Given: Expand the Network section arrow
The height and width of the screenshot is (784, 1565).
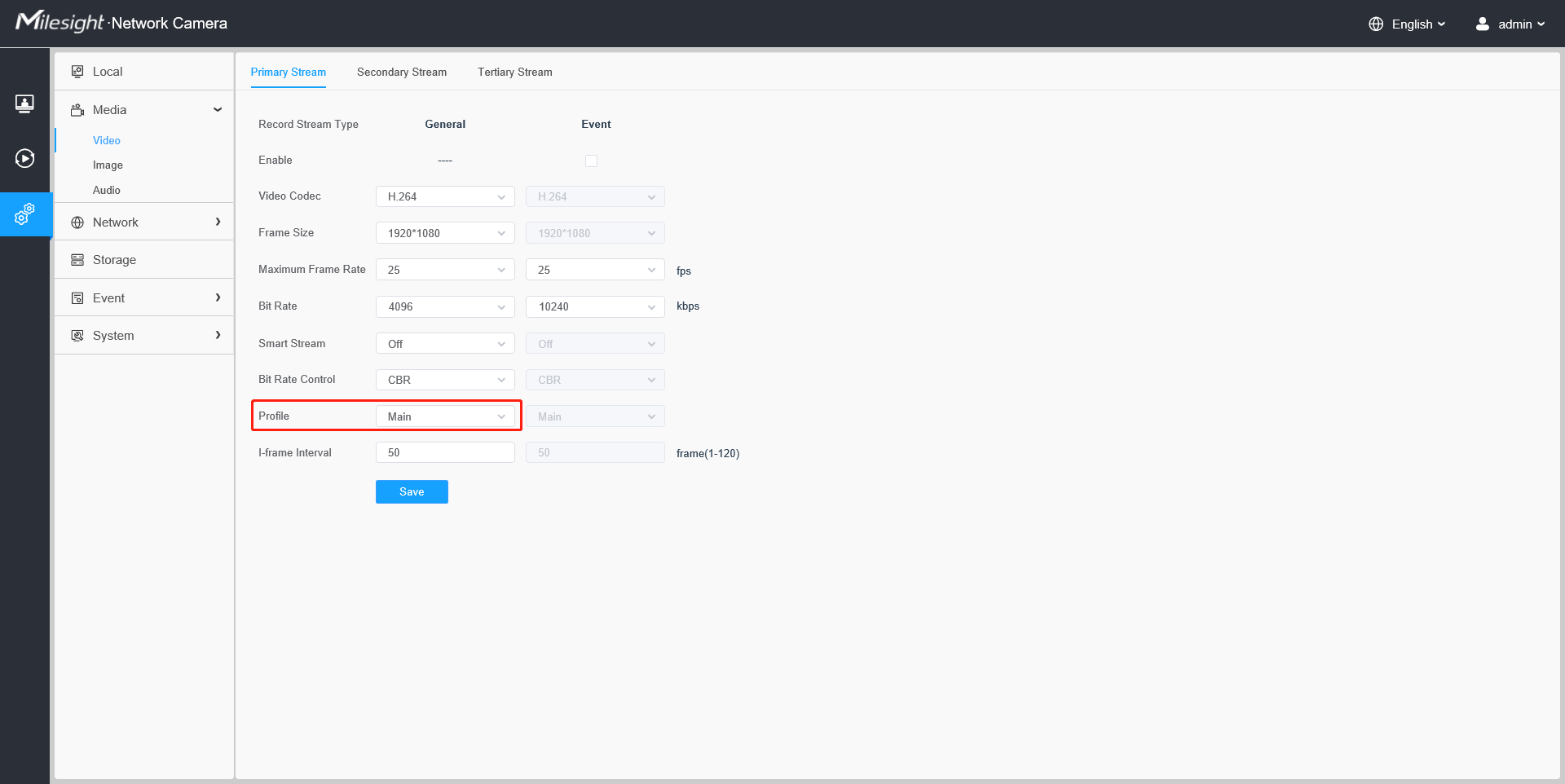Looking at the screenshot, I should [x=218, y=222].
